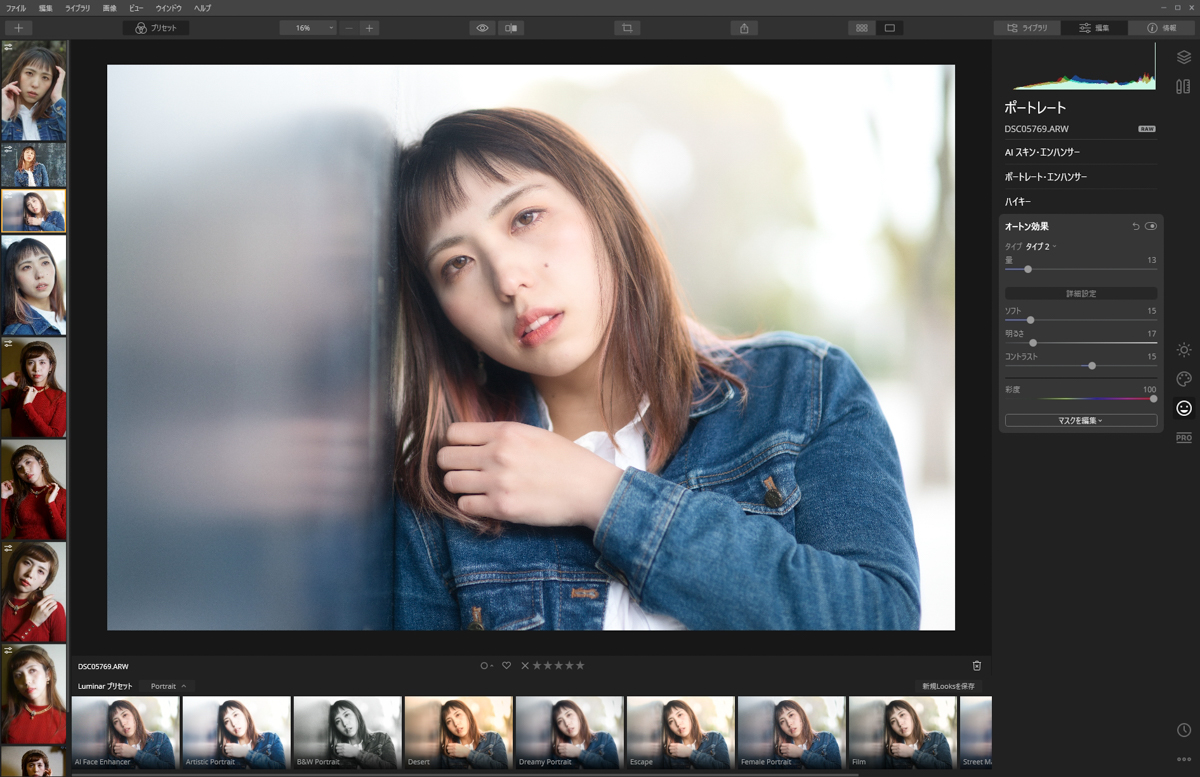The width and height of the screenshot is (1200, 777).
Task: Toggle オートン効果 visibility eye
Action: pyautogui.click(x=1151, y=227)
